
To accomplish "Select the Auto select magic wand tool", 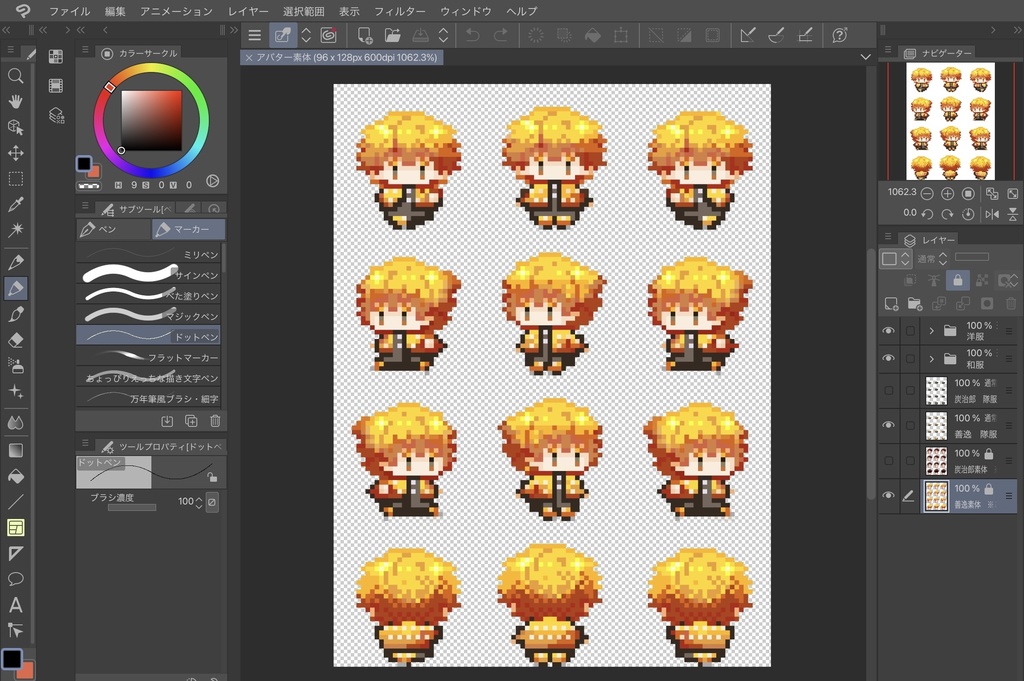I will pyautogui.click(x=15, y=230).
